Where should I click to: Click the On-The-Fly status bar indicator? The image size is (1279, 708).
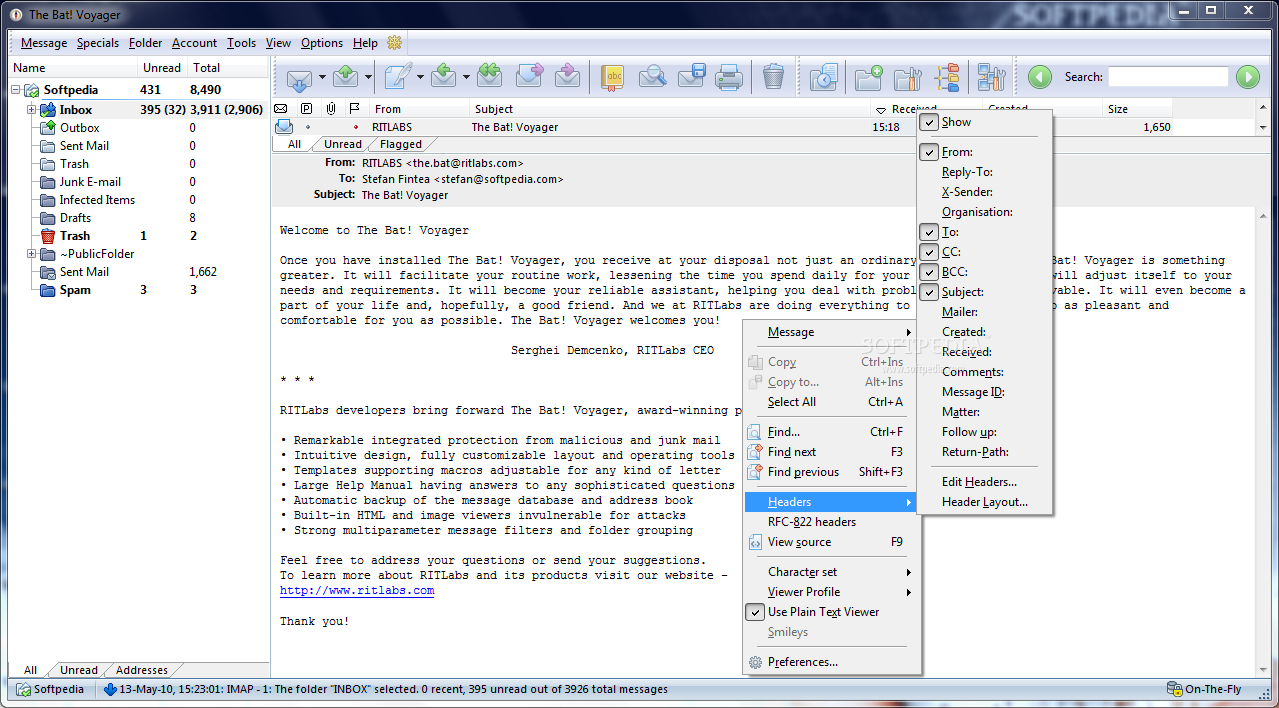pyautogui.click(x=1204, y=689)
